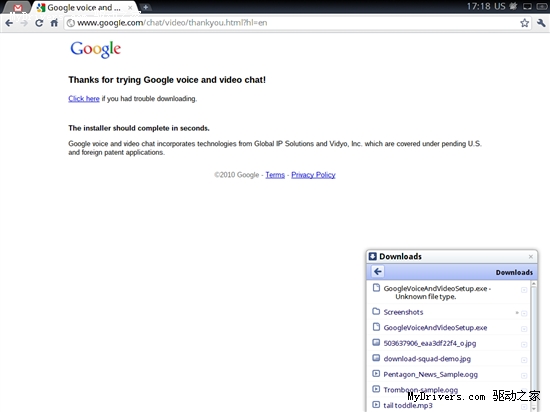Image resolution: width=550 pixels, height=412 pixels.
Task: Expand the Screenshots folder arrow
Action: [517, 312]
